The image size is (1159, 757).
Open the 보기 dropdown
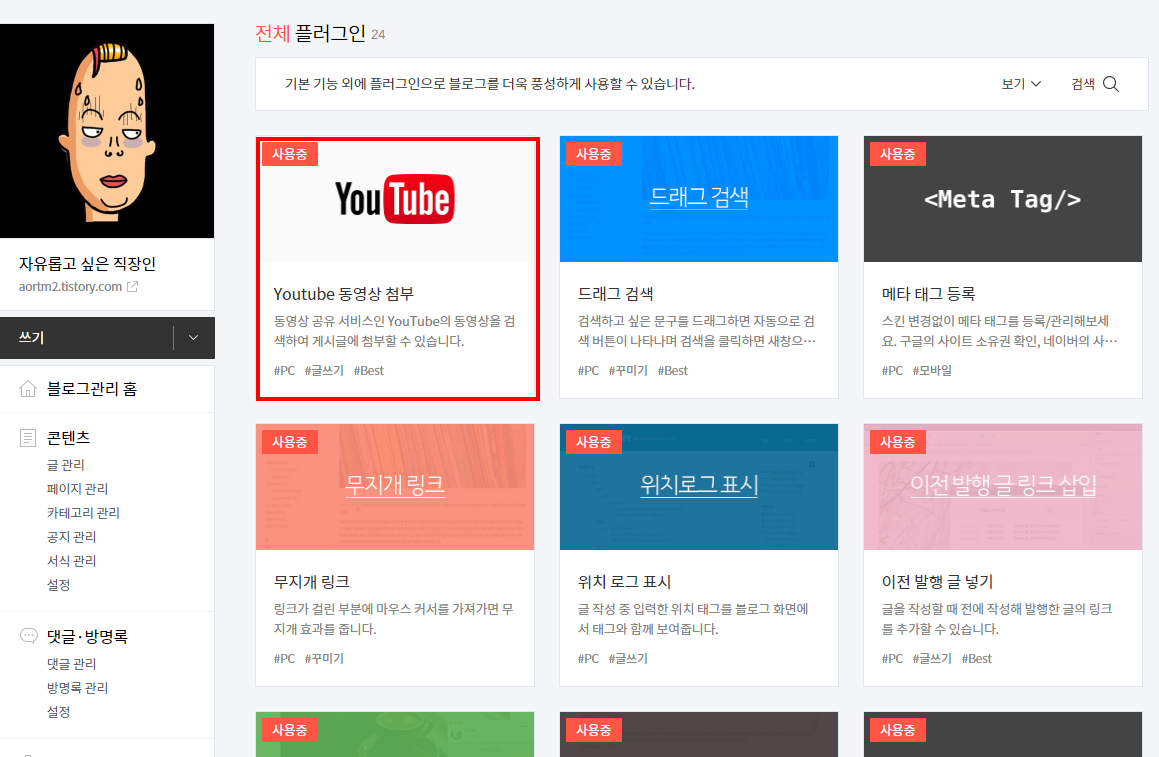(x=1022, y=84)
